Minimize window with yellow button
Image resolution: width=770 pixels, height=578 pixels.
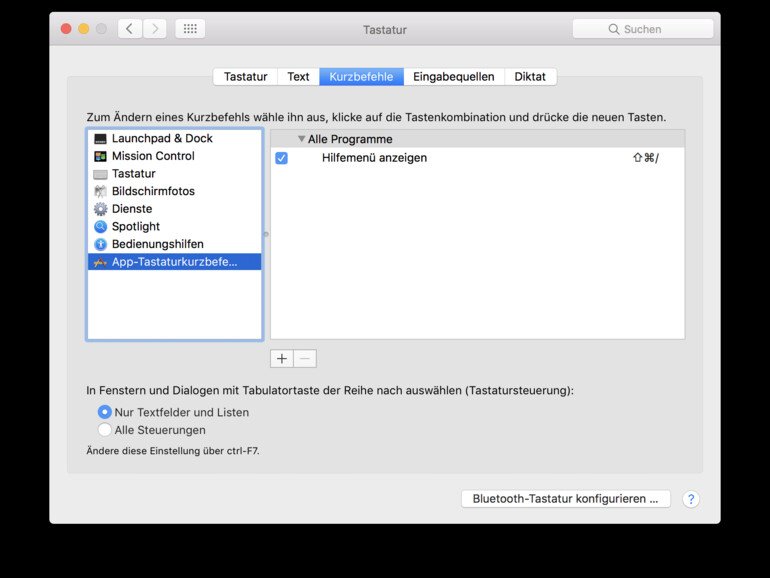[83, 28]
